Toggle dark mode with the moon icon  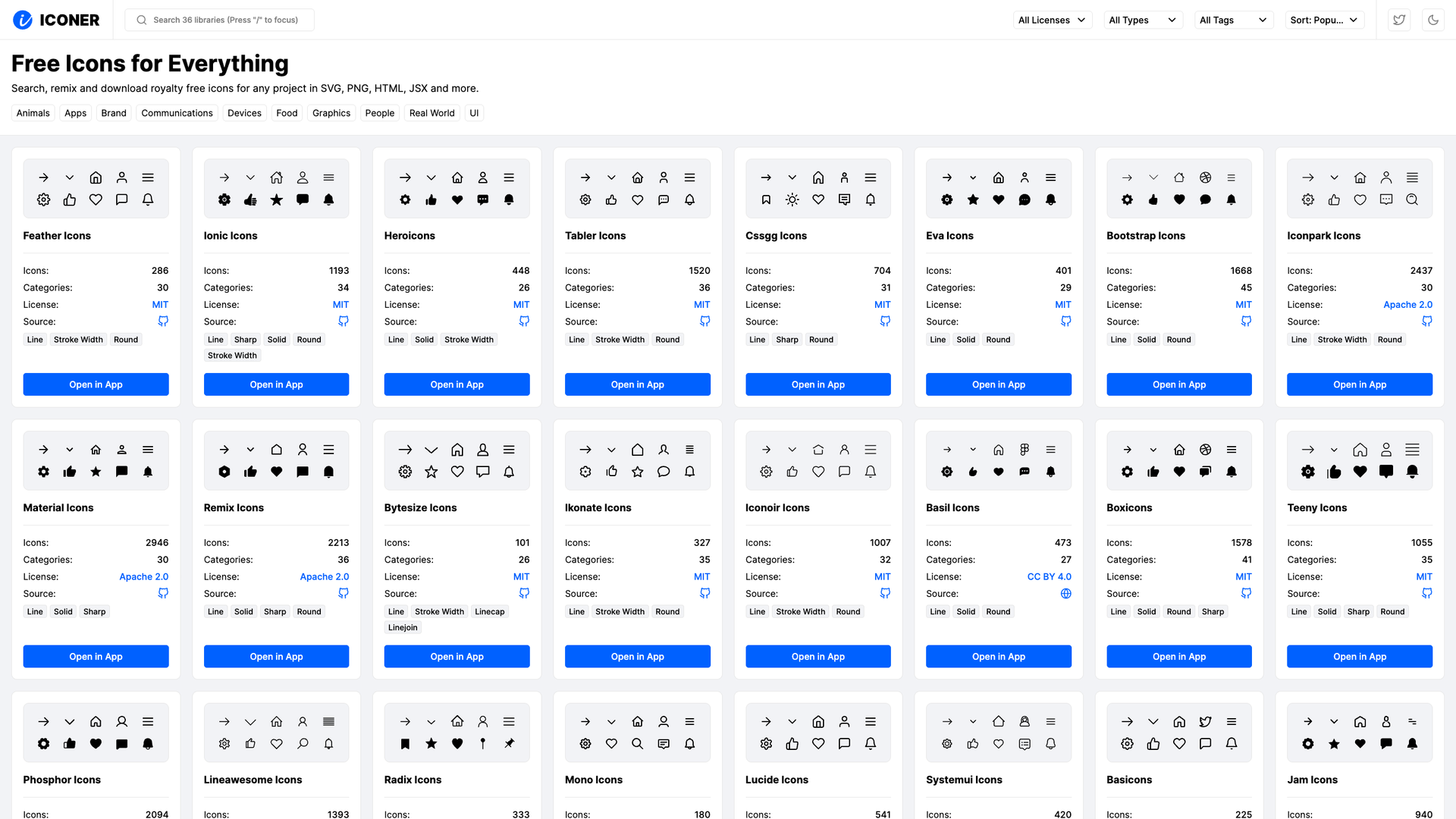coord(1432,20)
